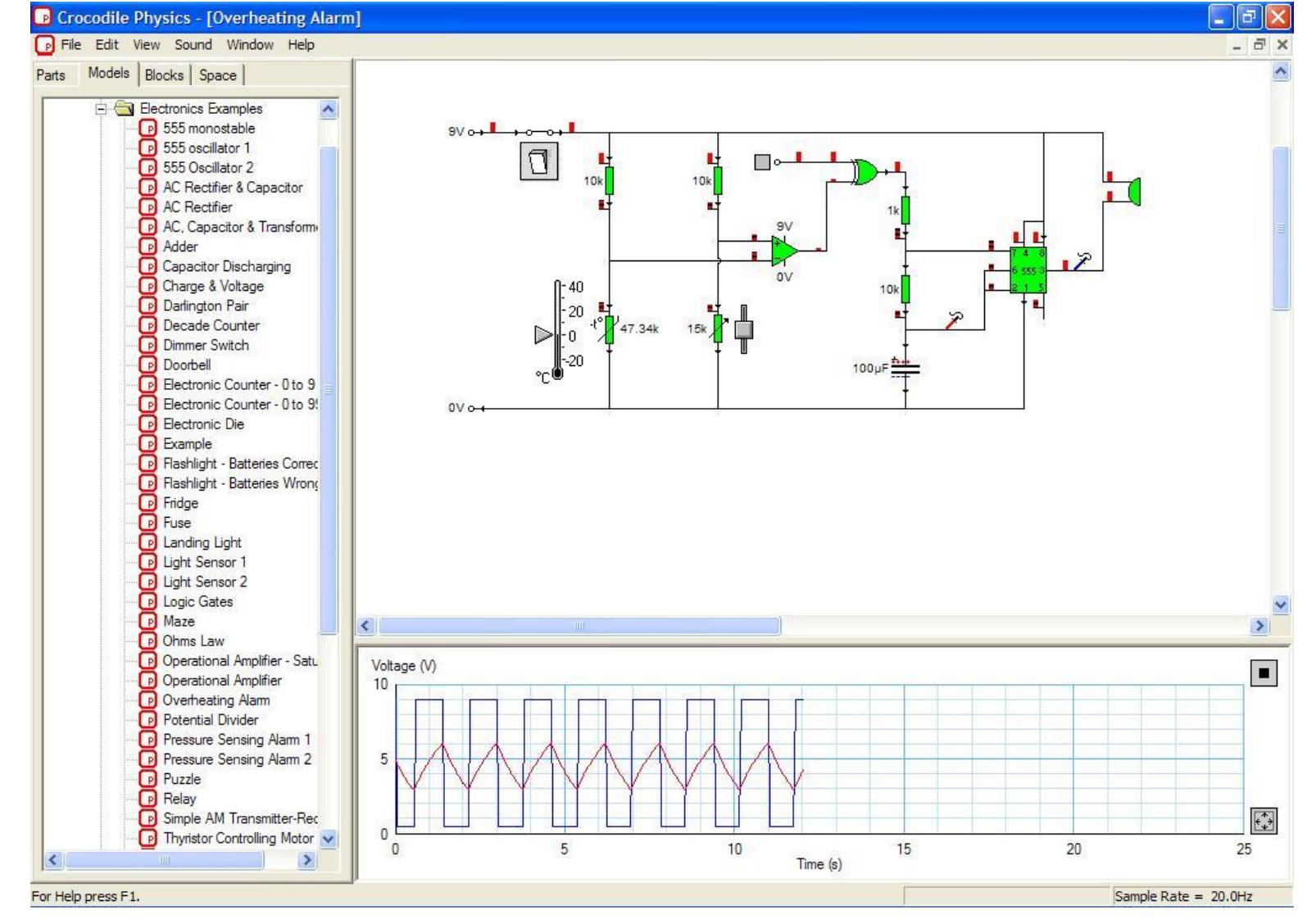Click the 10k resistor above the thermistor
This screenshot has width=1316, height=919.
coord(609,180)
